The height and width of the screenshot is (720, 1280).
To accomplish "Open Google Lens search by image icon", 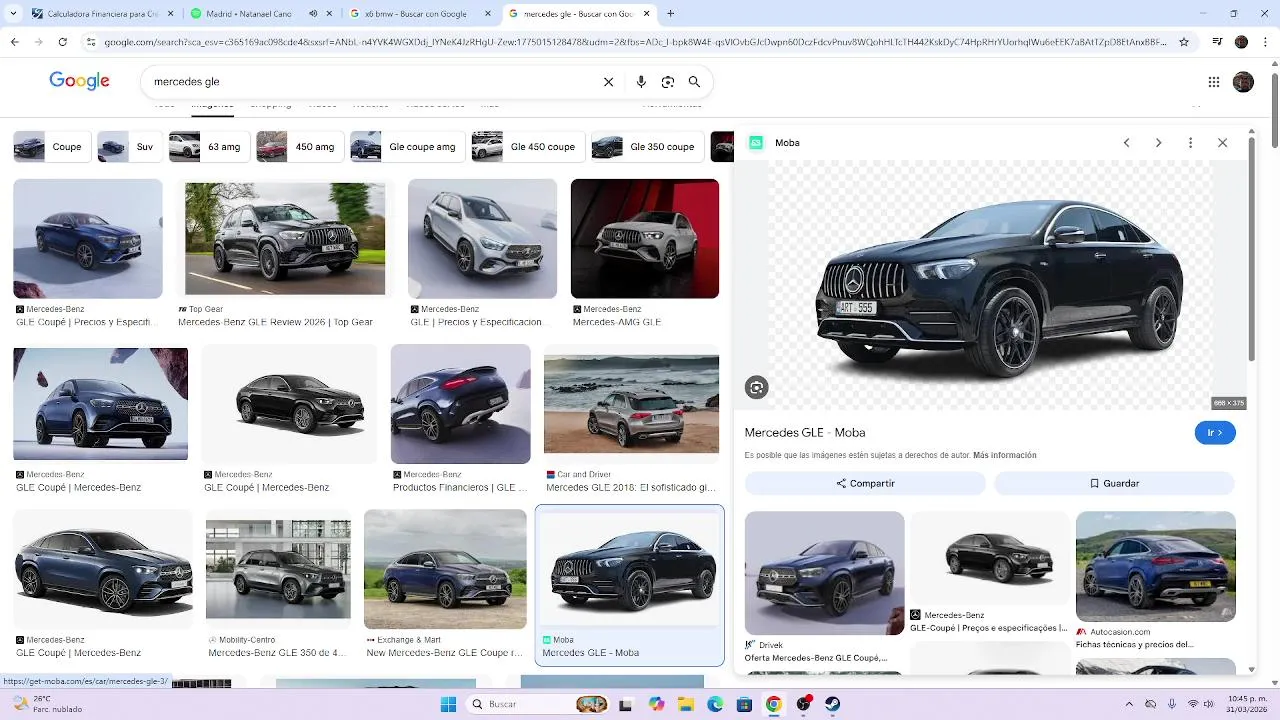I will click(668, 82).
